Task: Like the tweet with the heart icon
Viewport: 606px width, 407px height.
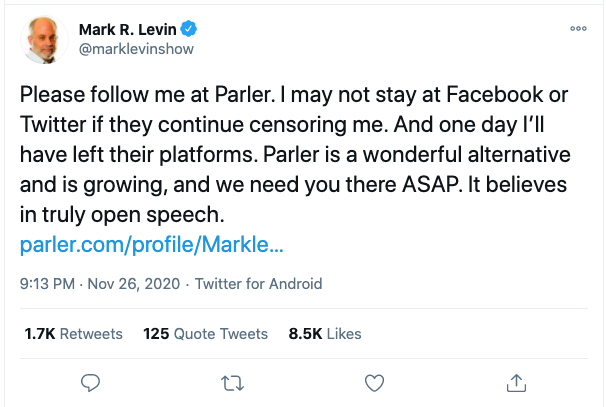Action: 375,382
